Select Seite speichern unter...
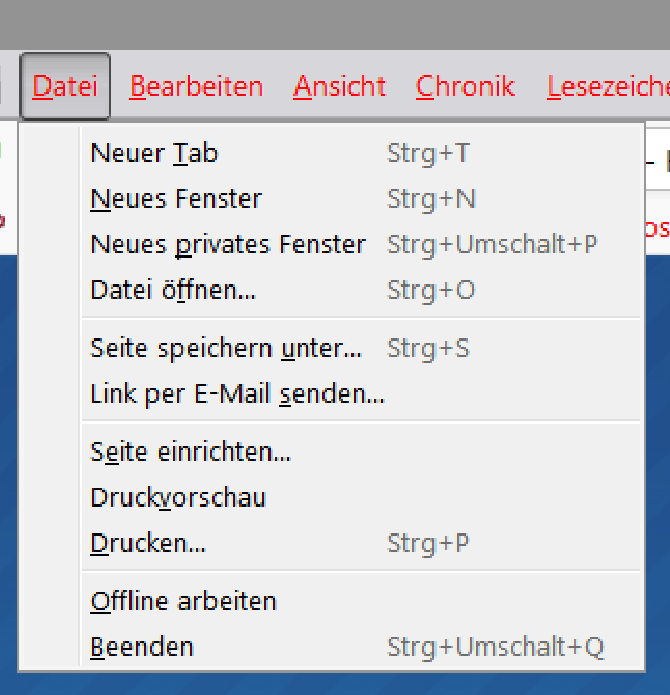This screenshot has height=695, width=670. (x=226, y=349)
